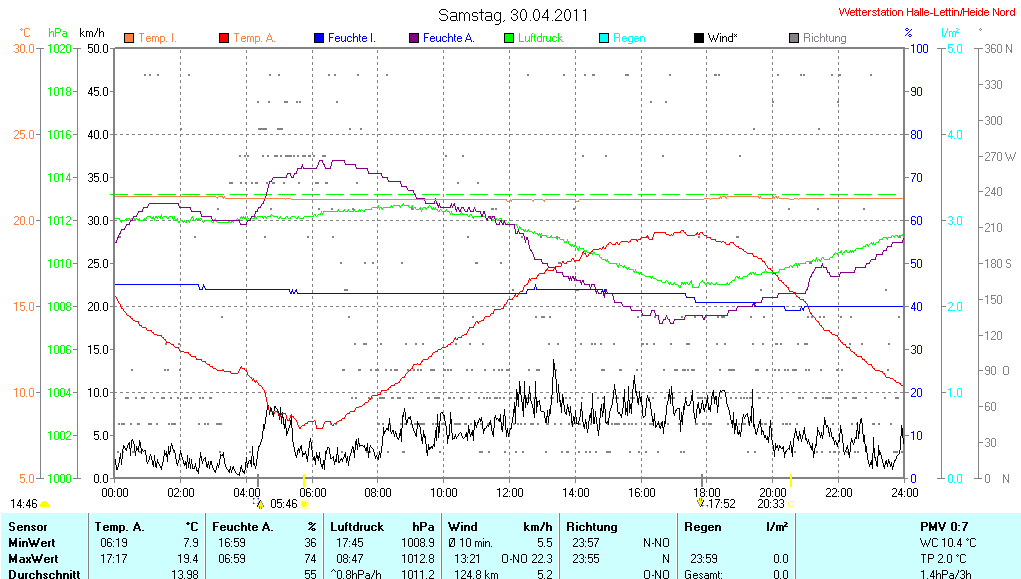
Task: Select the green Luftdruck legend square
Action: click(509, 38)
